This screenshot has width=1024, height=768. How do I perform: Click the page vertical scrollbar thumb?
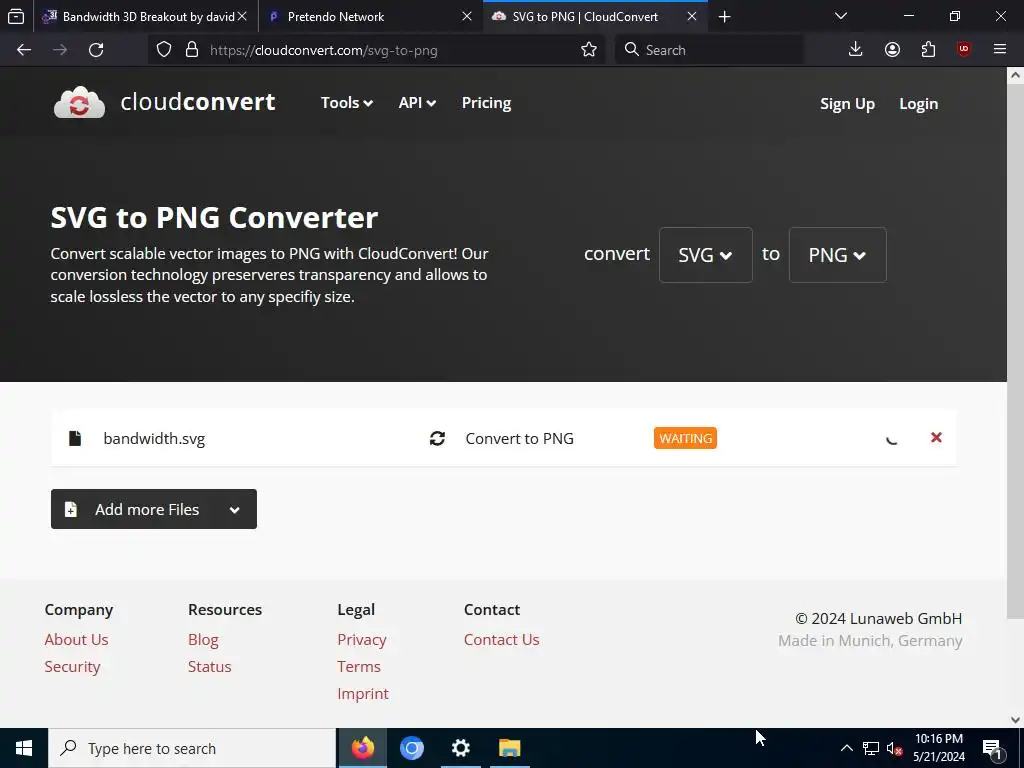(1015, 351)
